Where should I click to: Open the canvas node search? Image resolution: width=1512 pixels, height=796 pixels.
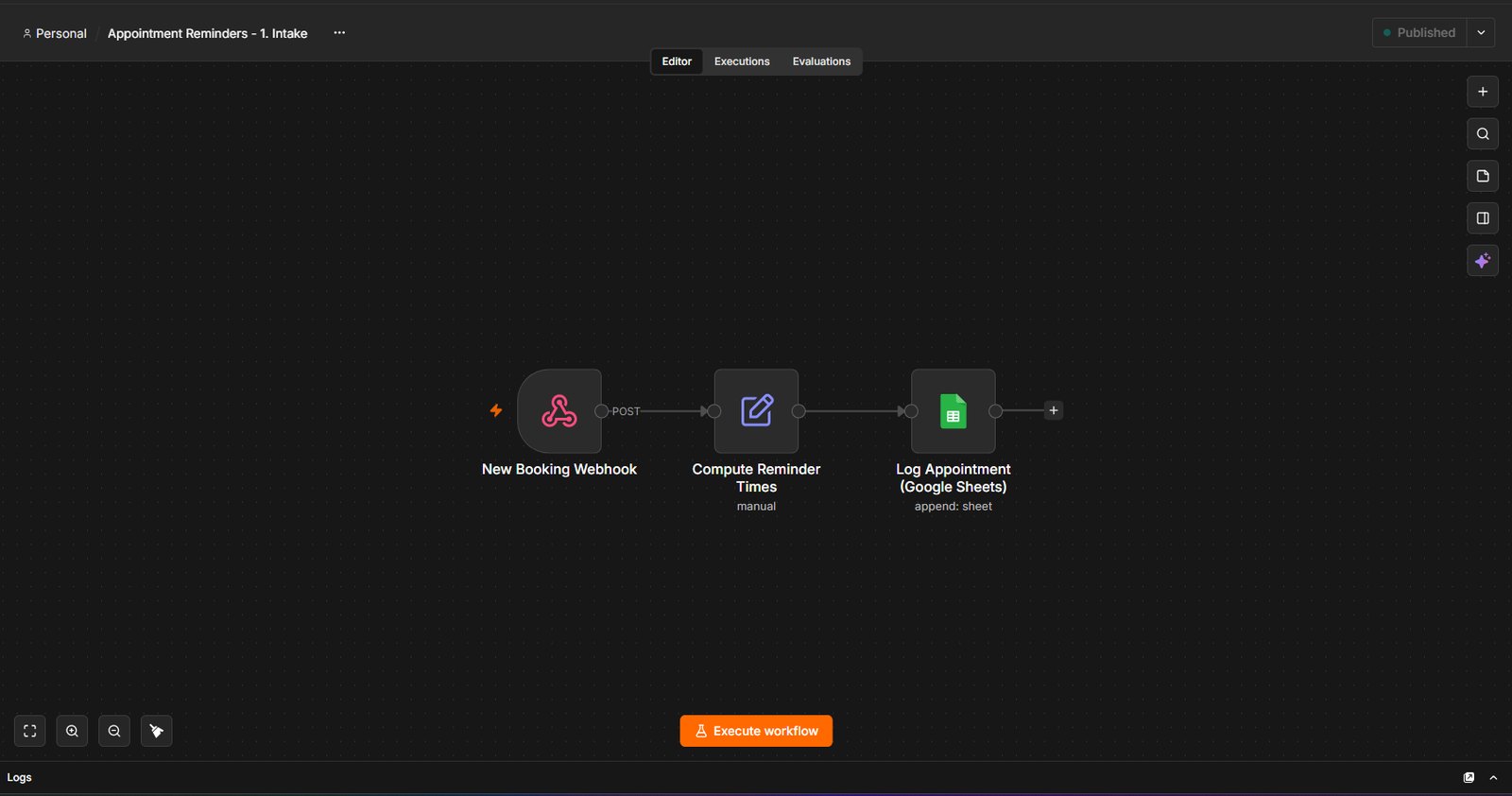click(1483, 133)
